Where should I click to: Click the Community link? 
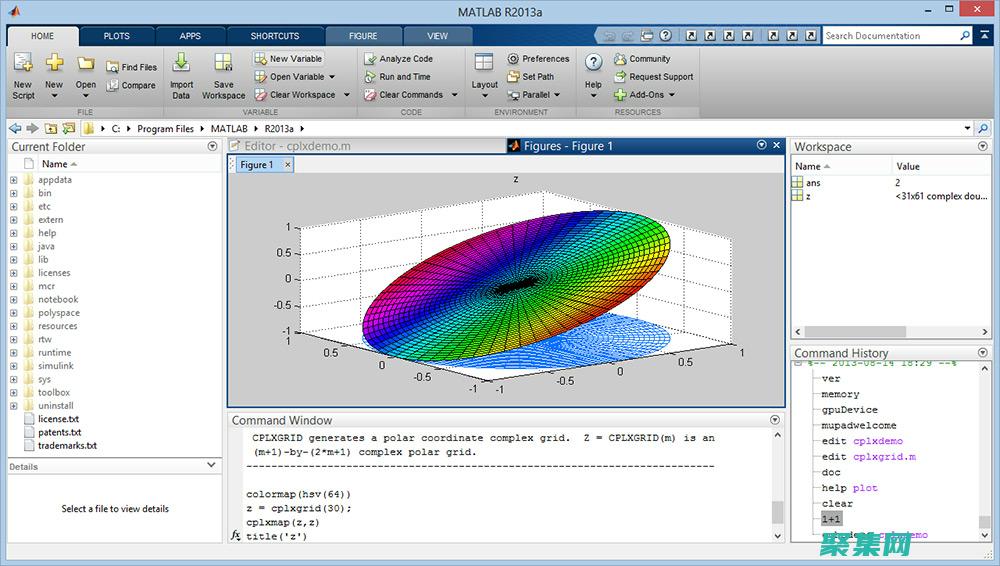649,59
